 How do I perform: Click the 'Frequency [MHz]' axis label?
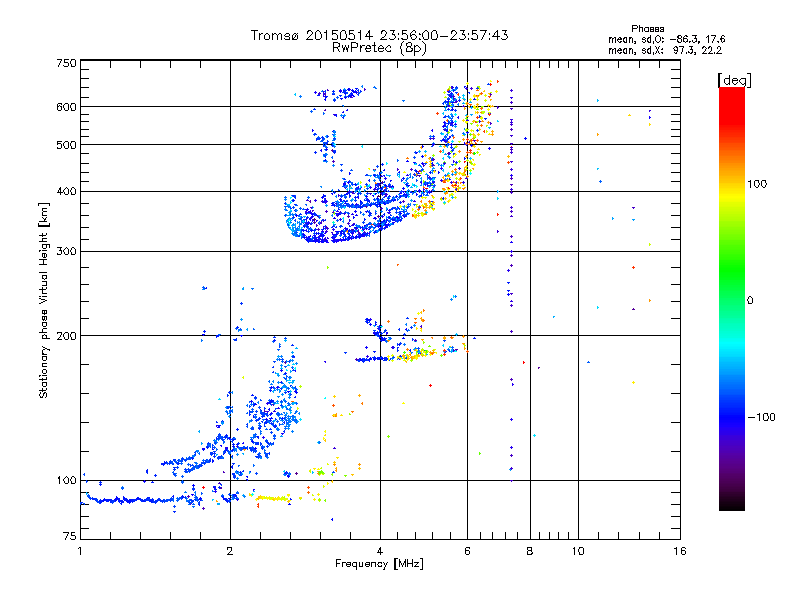[379, 564]
